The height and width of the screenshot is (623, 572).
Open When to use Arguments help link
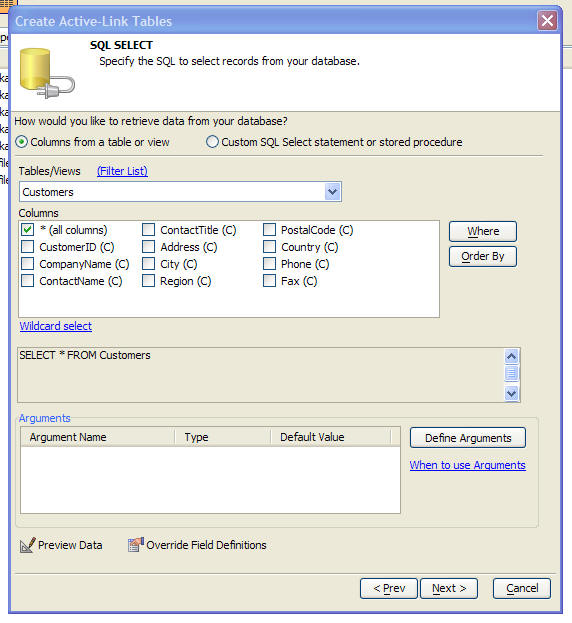[x=468, y=465]
